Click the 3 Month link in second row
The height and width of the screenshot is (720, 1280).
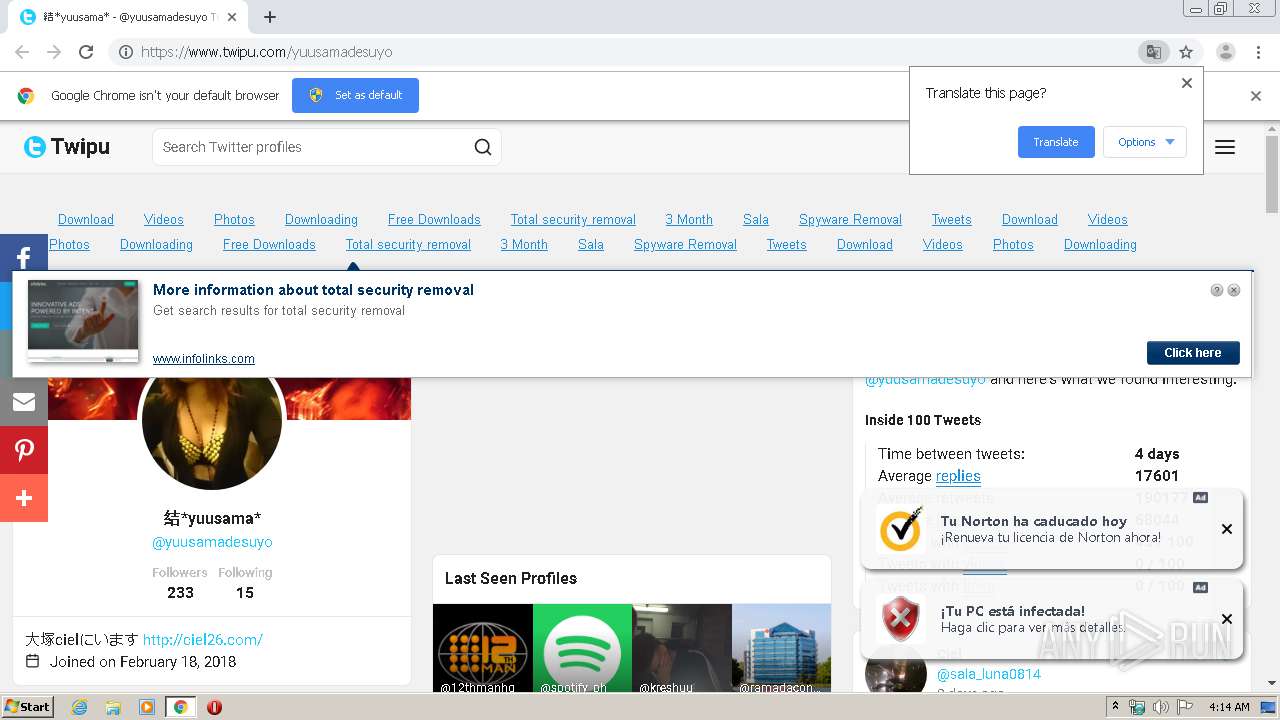coord(524,244)
